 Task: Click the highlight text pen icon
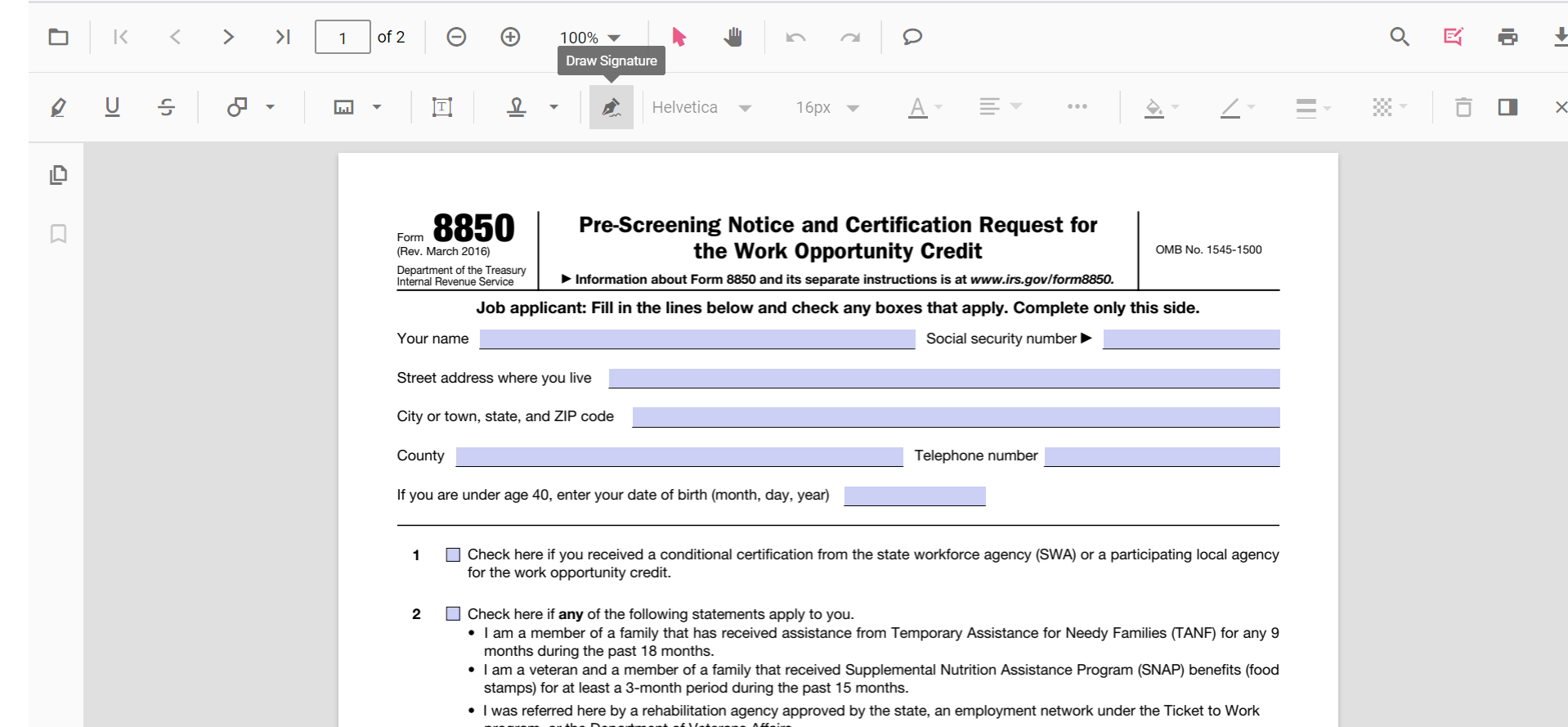click(x=58, y=107)
